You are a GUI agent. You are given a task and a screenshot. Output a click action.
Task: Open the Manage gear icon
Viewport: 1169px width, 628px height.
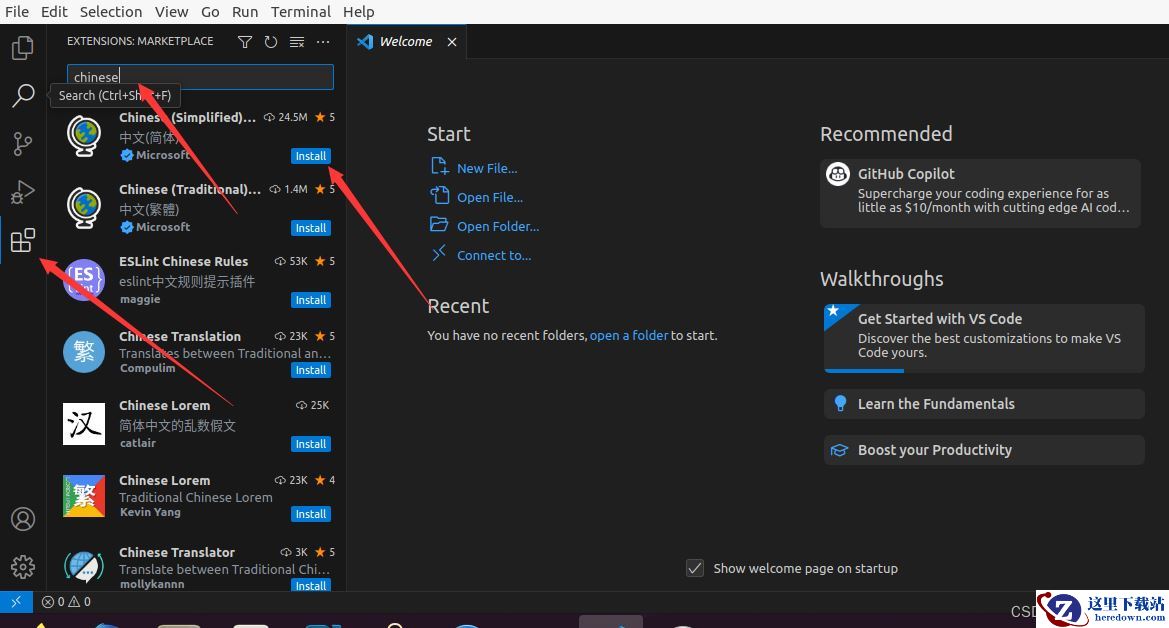(22, 567)
